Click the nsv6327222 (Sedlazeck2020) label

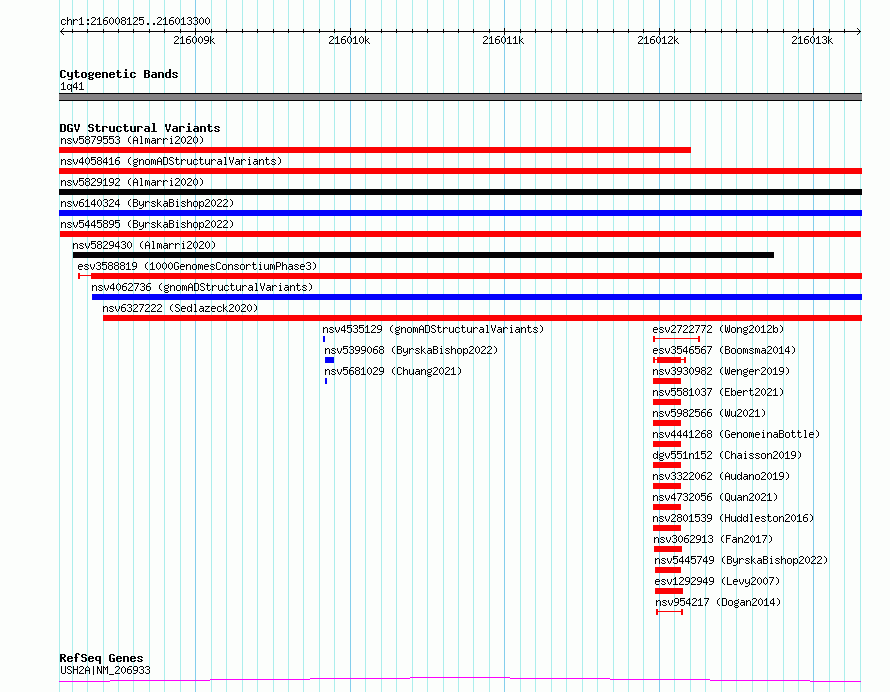point(180,308)
